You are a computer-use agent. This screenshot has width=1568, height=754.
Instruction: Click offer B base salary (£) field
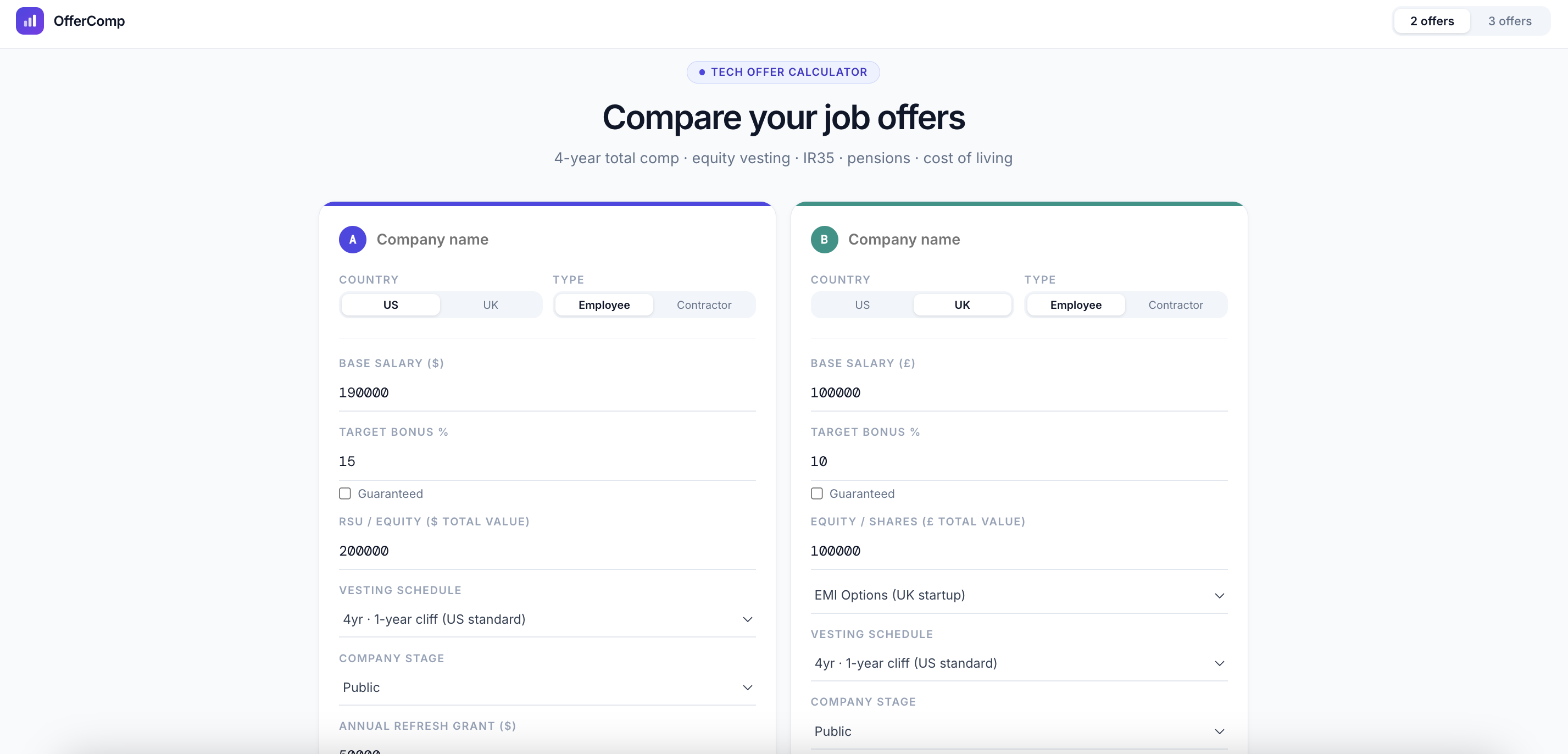pyautogui.click(x=1019, y=393)
